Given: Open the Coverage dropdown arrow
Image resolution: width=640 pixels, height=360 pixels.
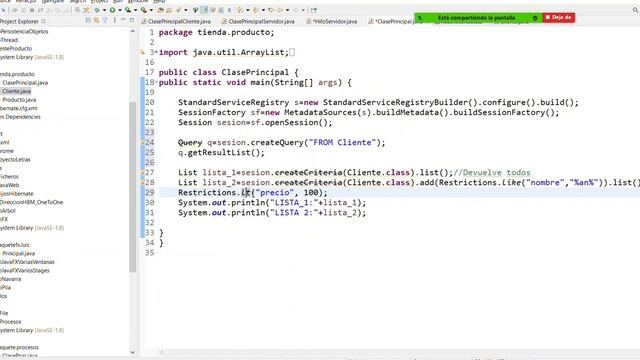Looking at the screenshot, I should click(136, 10).
